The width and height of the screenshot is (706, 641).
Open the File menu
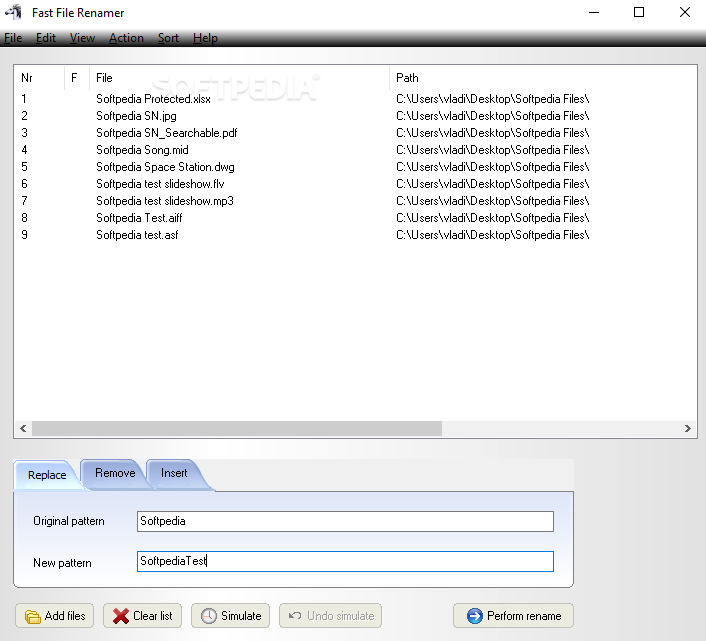pyautogui.click(x=13, y=38)
